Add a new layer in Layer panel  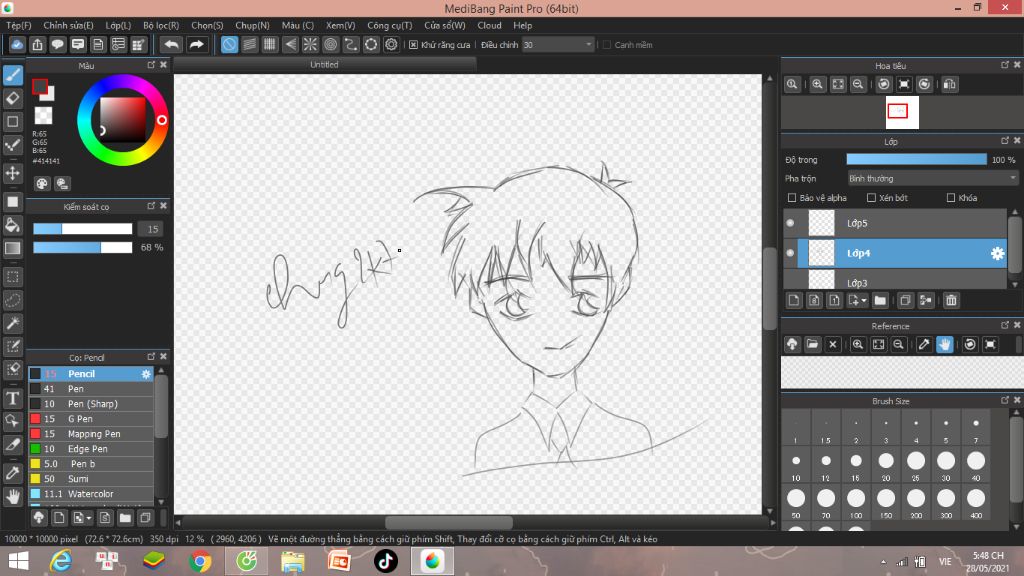[793, 300]
